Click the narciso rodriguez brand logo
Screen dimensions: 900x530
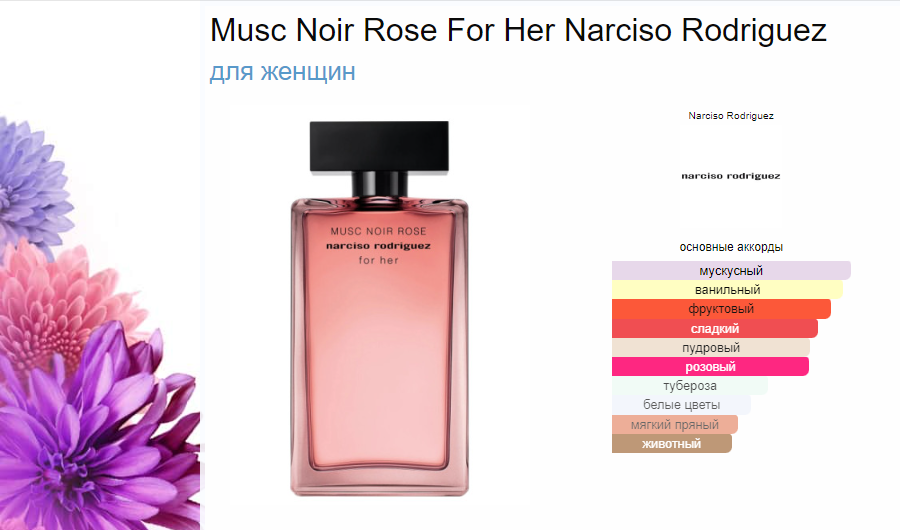coord(731,176)
